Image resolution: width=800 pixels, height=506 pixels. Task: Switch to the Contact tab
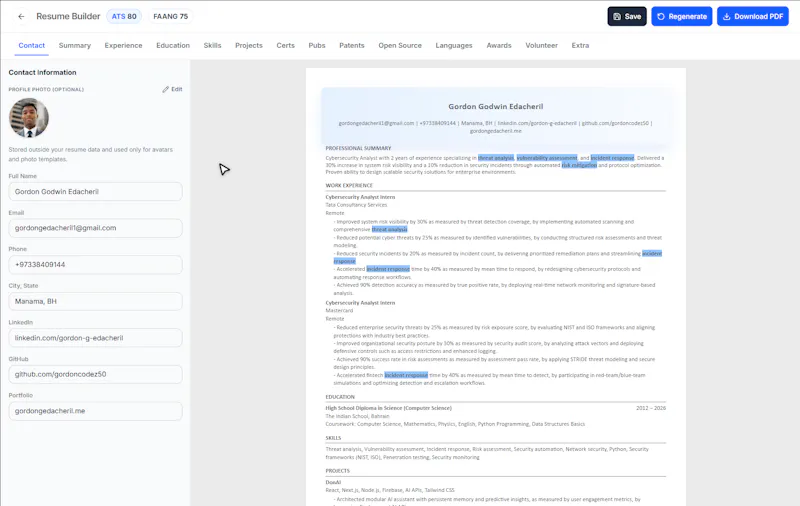tap(32, 45)
